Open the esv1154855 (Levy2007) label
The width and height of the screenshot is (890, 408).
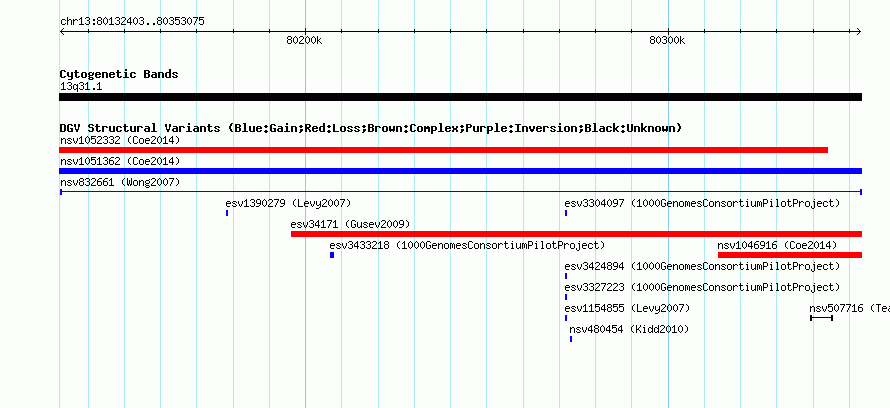[627, 308]
